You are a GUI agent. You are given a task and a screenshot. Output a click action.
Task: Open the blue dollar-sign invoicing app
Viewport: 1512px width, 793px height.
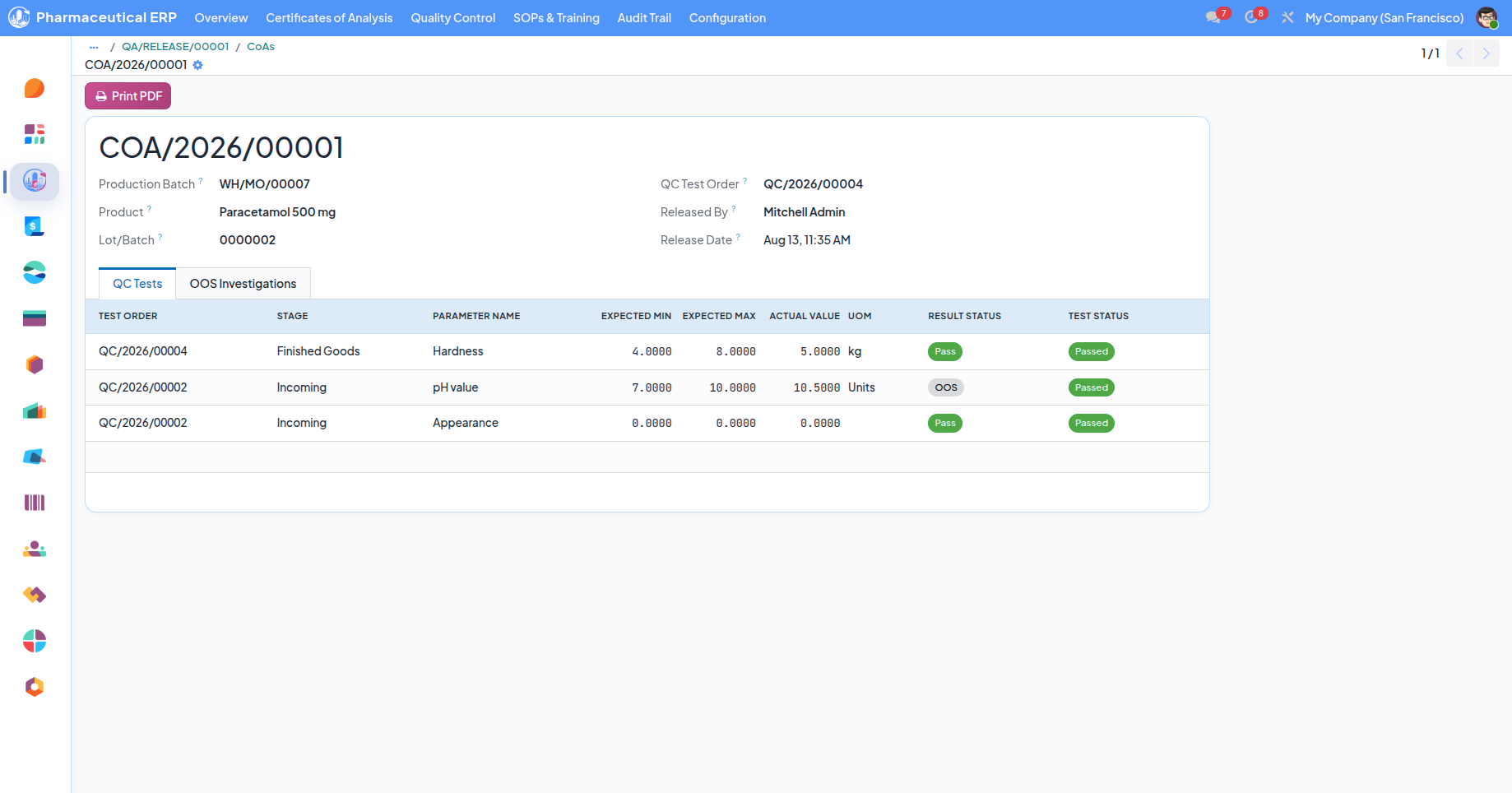pyautogui.click(x=35, y=226)
